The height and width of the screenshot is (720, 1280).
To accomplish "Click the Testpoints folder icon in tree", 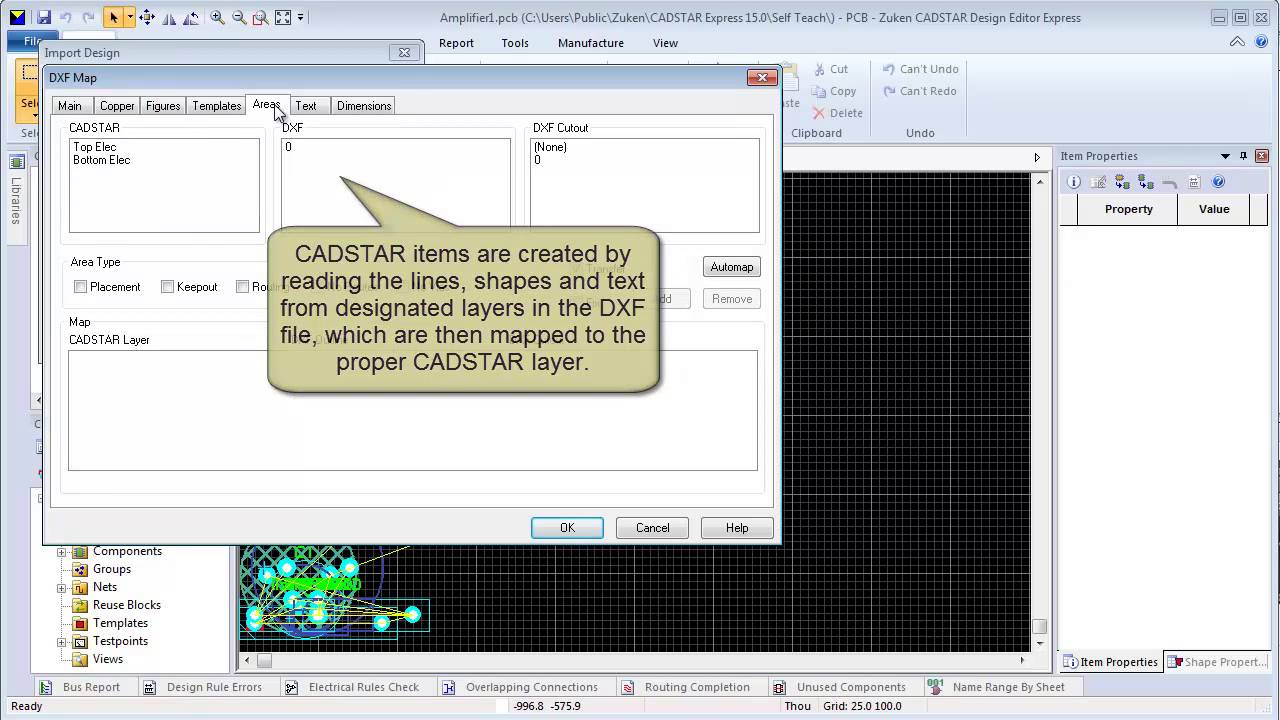I will click(x=80, y=641).
